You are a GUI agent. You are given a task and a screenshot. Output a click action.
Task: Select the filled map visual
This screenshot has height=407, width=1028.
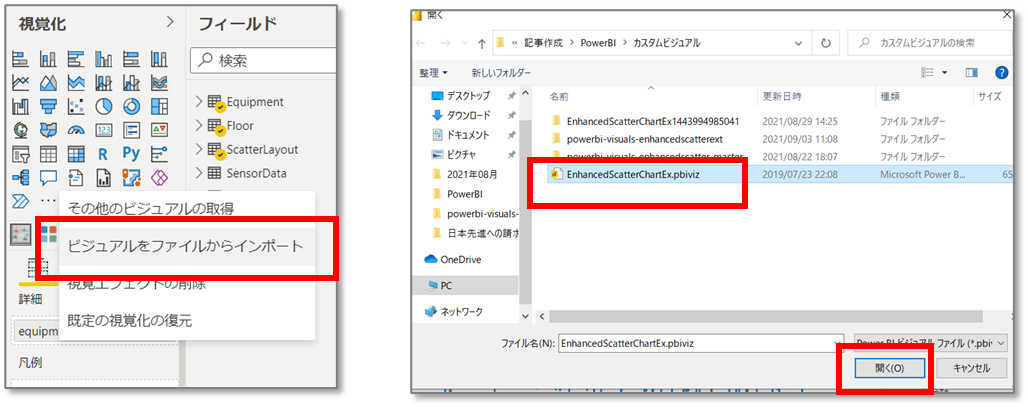point(48,129)
